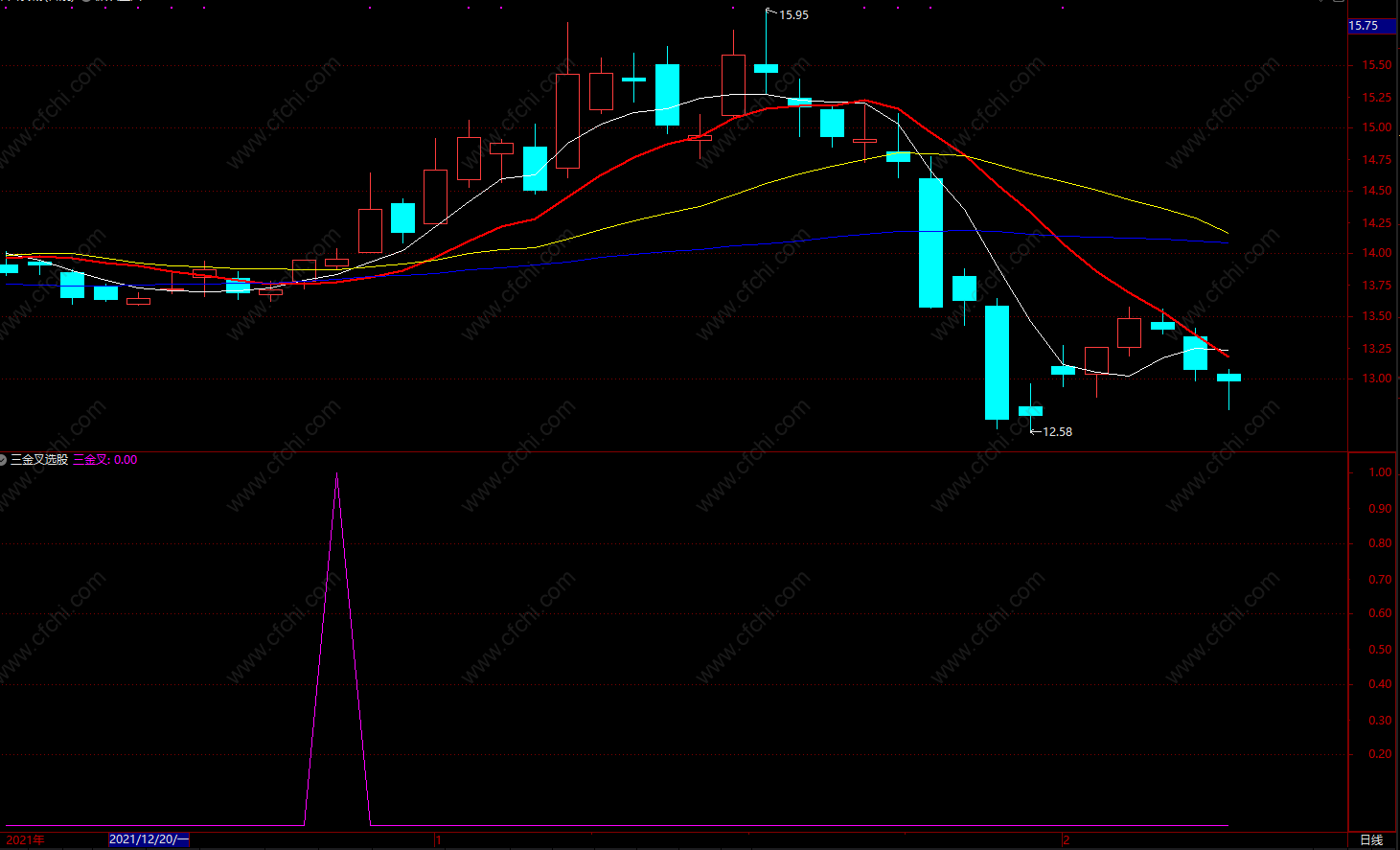Open the 三金叉选股 indicator name label
The width and height of the screenshot is (1400, 850).
point(39,460)
